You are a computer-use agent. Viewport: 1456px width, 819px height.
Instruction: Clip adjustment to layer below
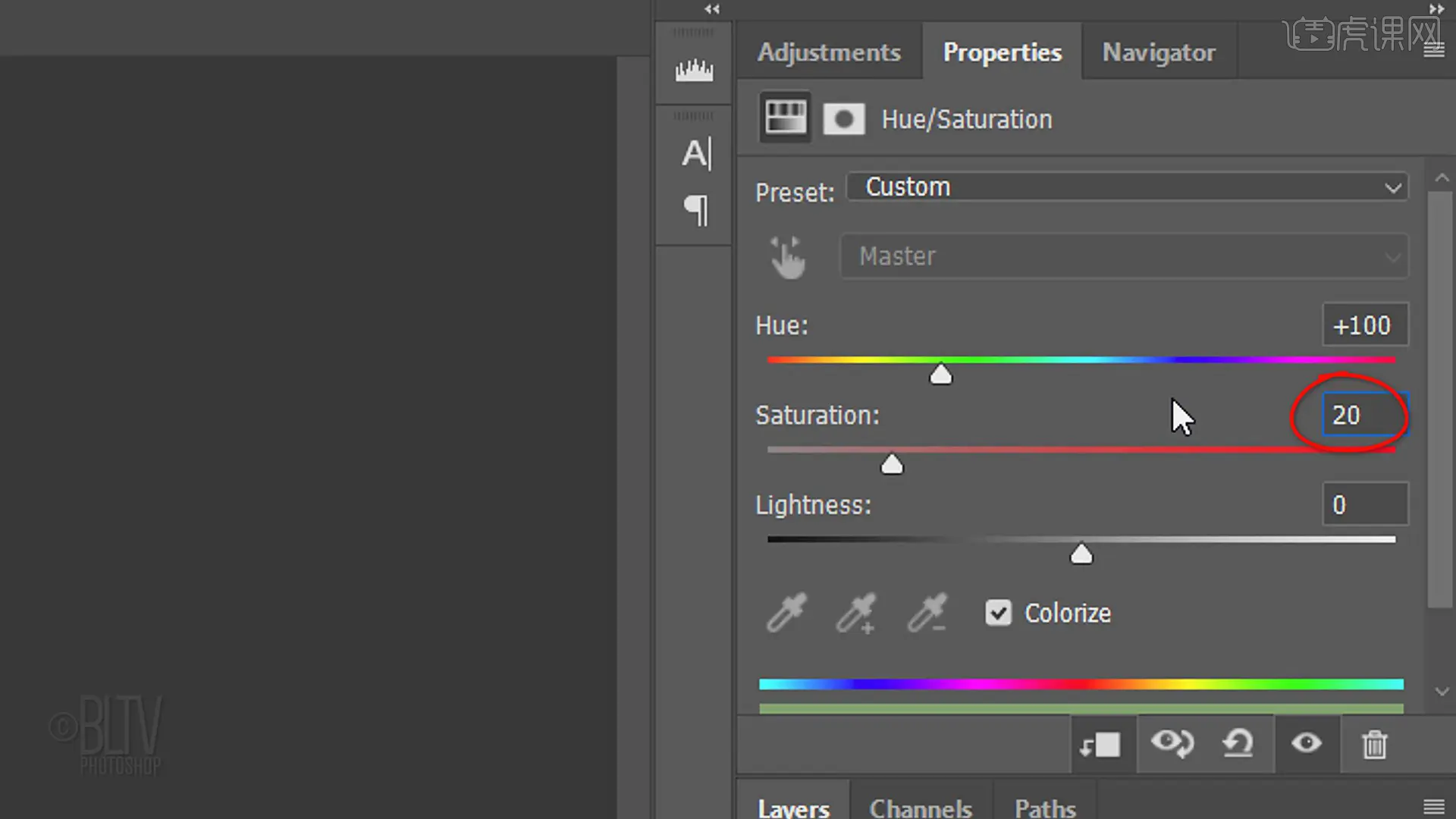pyautogui.click(x=1100, y=745)
